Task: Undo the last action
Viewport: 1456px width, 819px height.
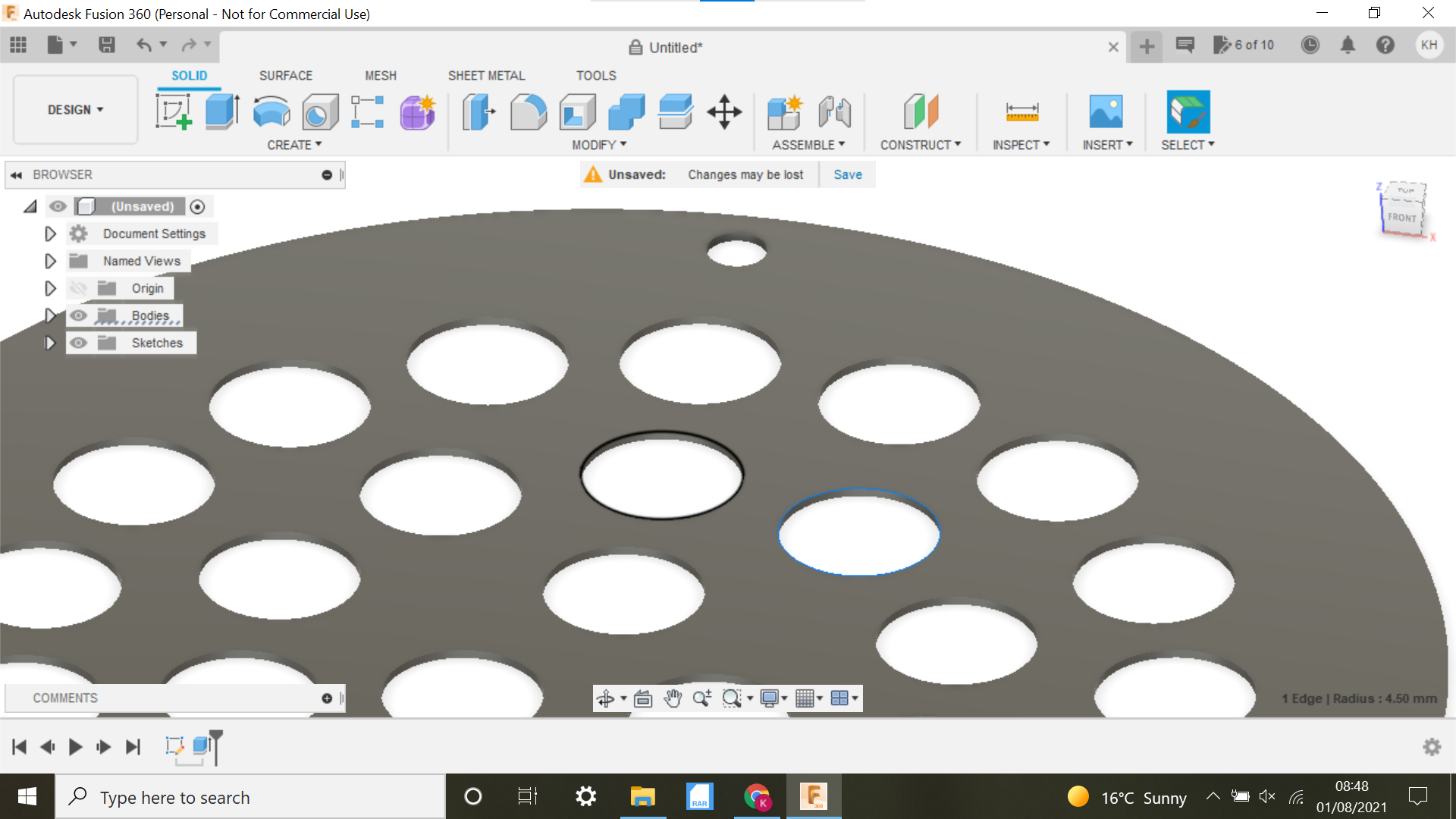Action: pyautogui.click(x=144, y=45)
